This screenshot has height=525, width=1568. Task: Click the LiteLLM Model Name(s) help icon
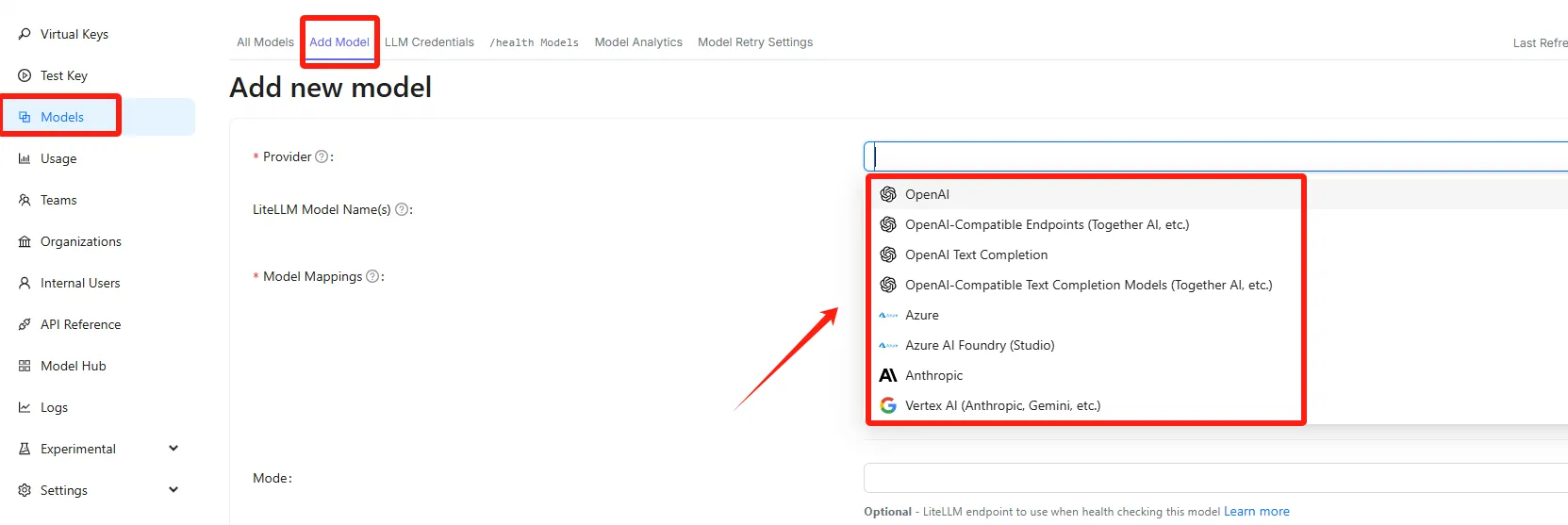click(x=402, y=209)
